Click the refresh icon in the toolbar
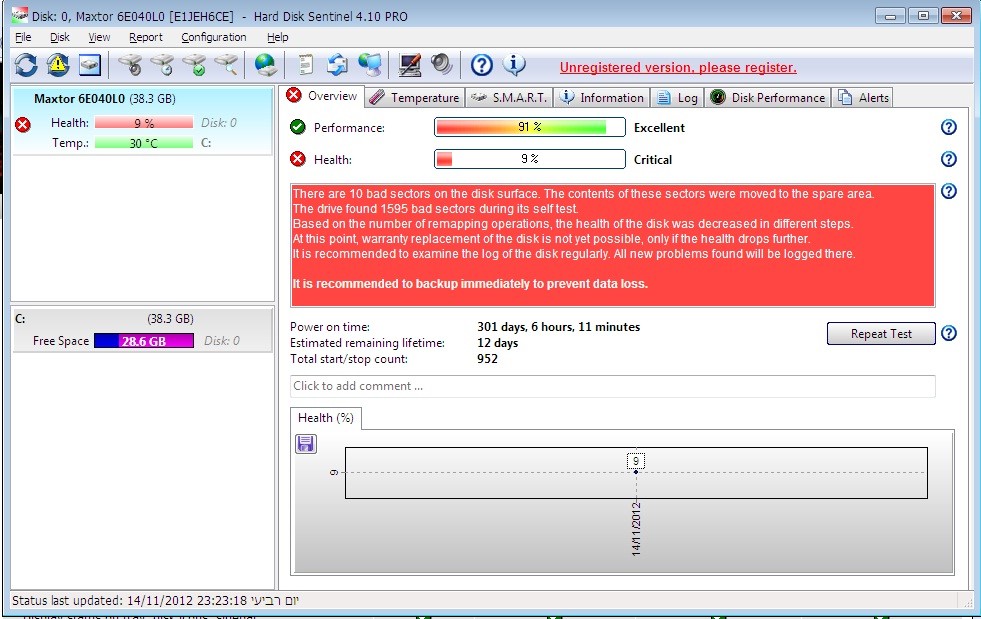 click(x=26, y=66)
